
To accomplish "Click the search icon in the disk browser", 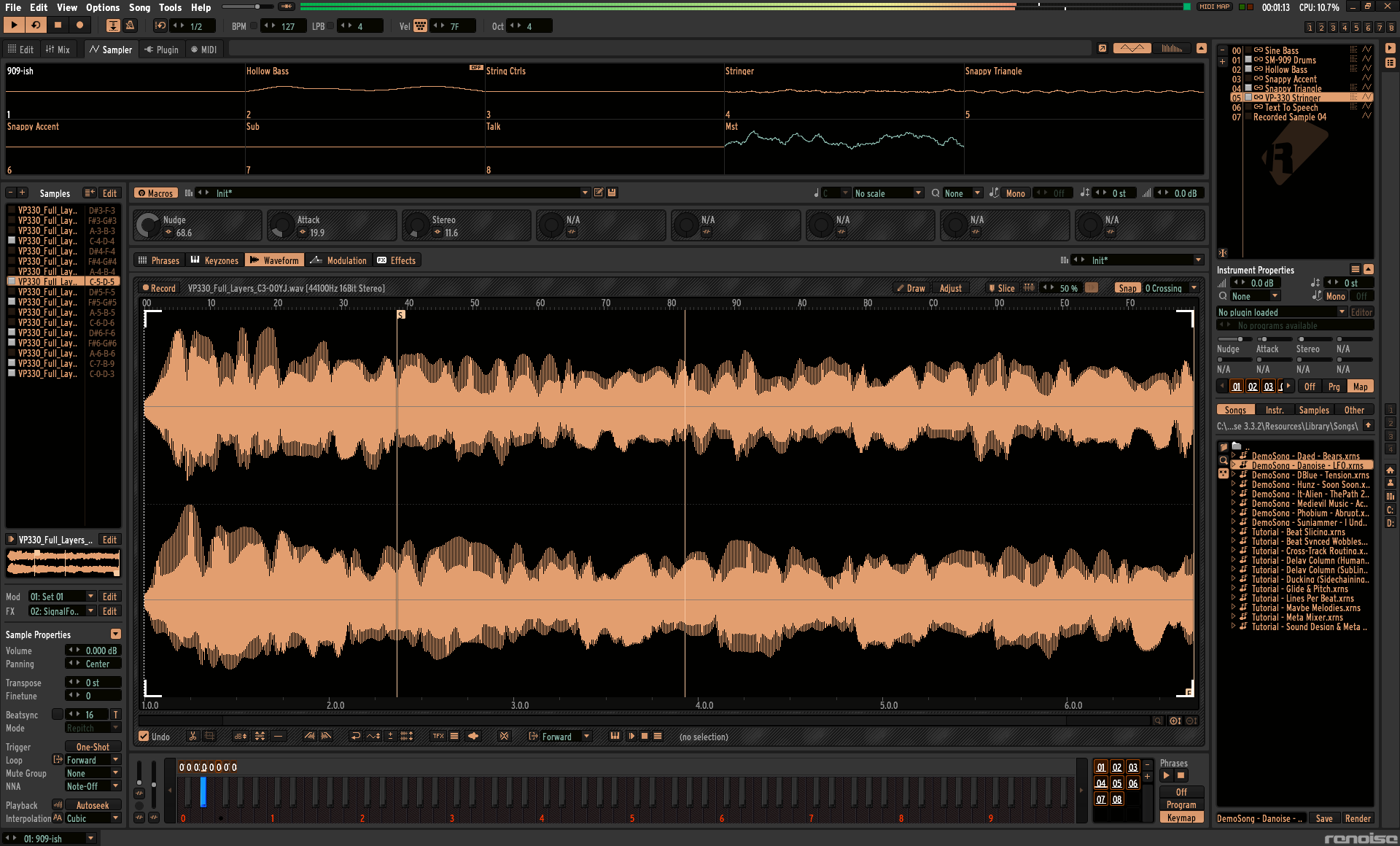I will tap(1224, 460).
